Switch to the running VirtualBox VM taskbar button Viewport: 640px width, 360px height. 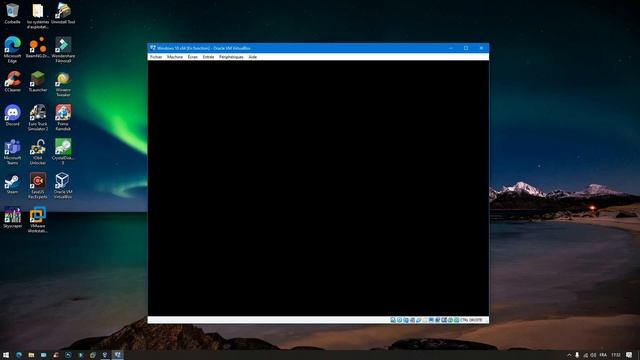(118, 355)
